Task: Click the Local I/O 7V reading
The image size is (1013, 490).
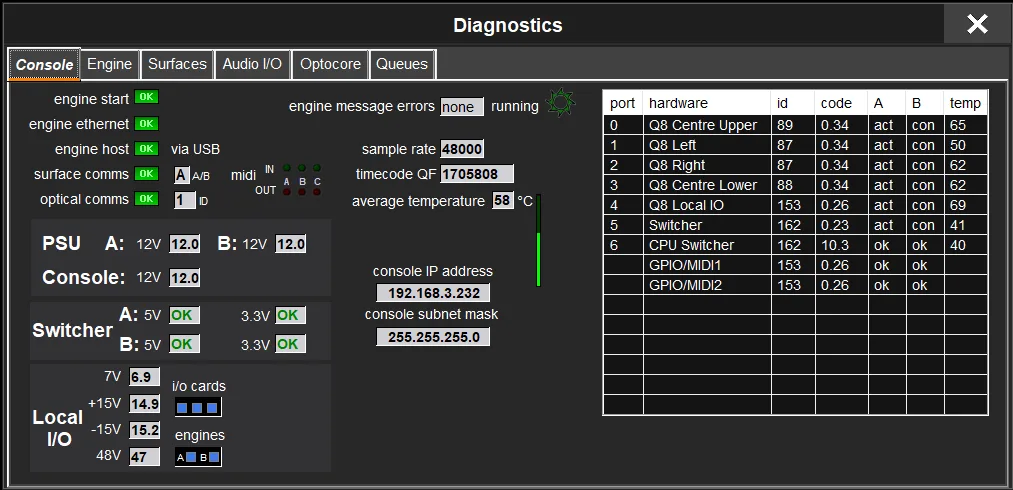Action: 145,377
